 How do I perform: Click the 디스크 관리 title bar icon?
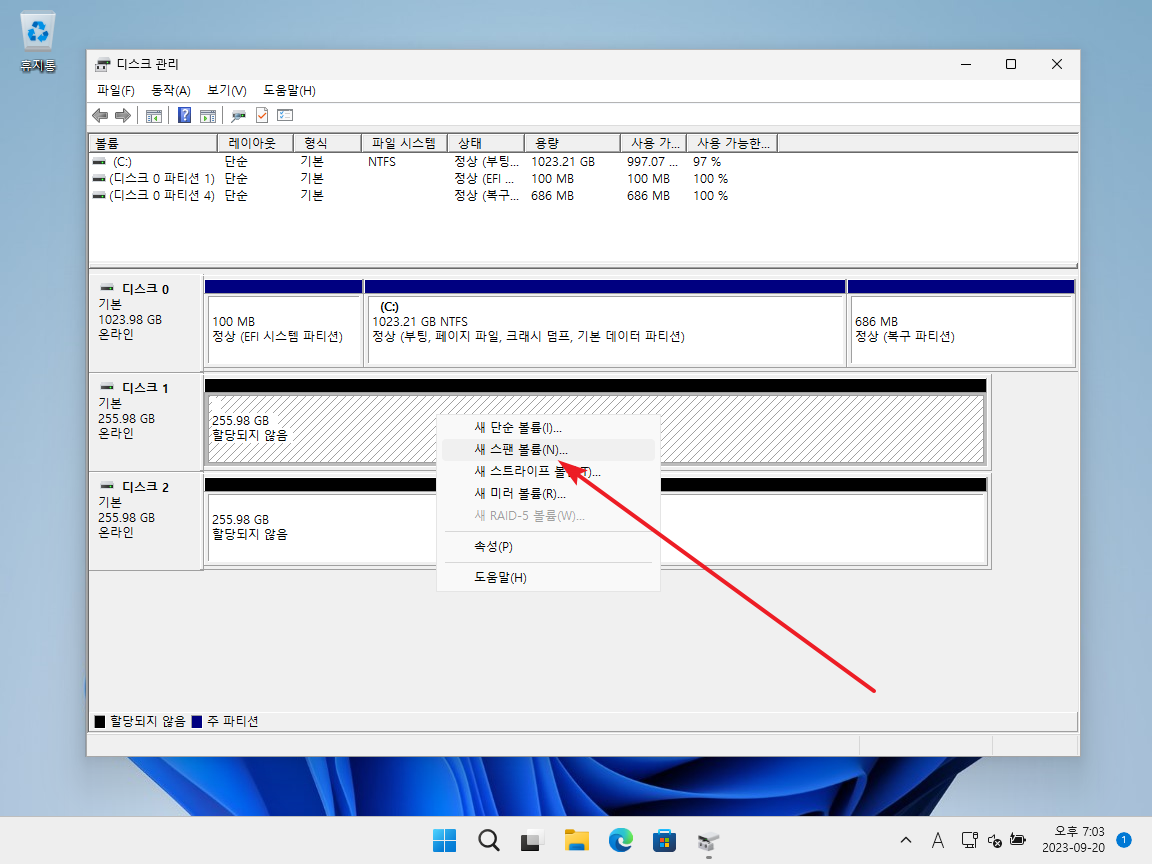pyautogui.click(x=103, y=65)
